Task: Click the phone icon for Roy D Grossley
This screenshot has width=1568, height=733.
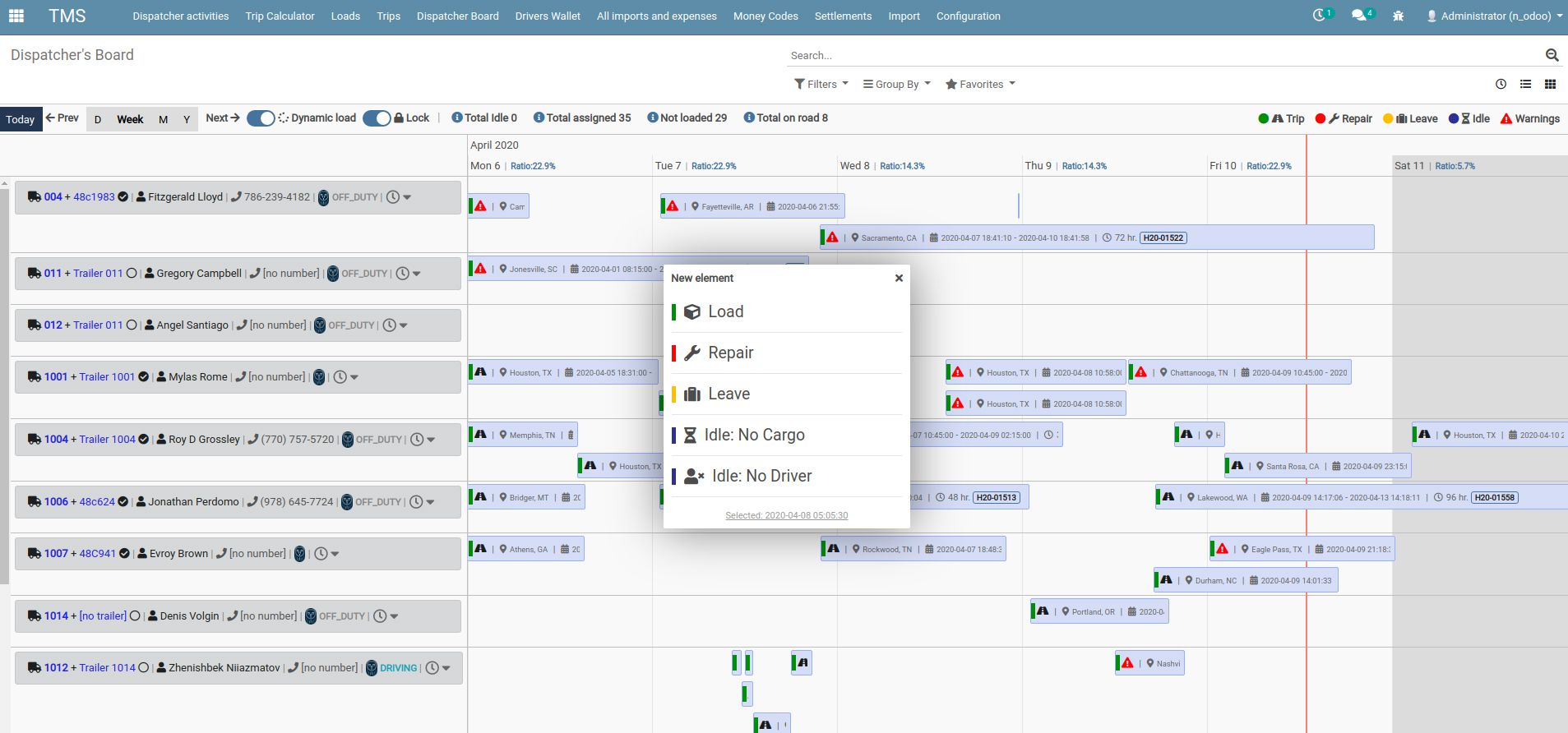Action: 253,440
